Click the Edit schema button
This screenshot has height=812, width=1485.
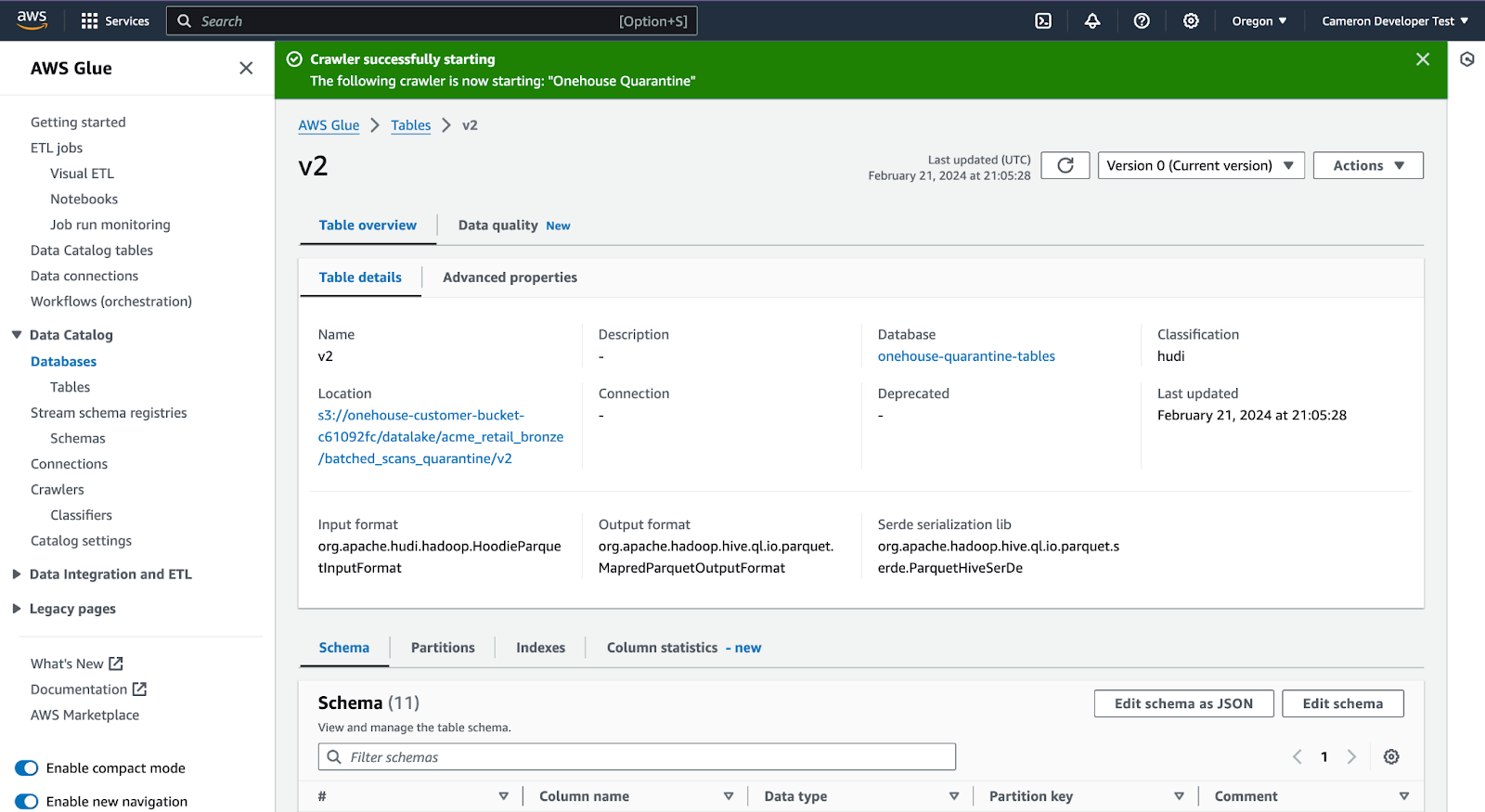(x=1342, y=703)
